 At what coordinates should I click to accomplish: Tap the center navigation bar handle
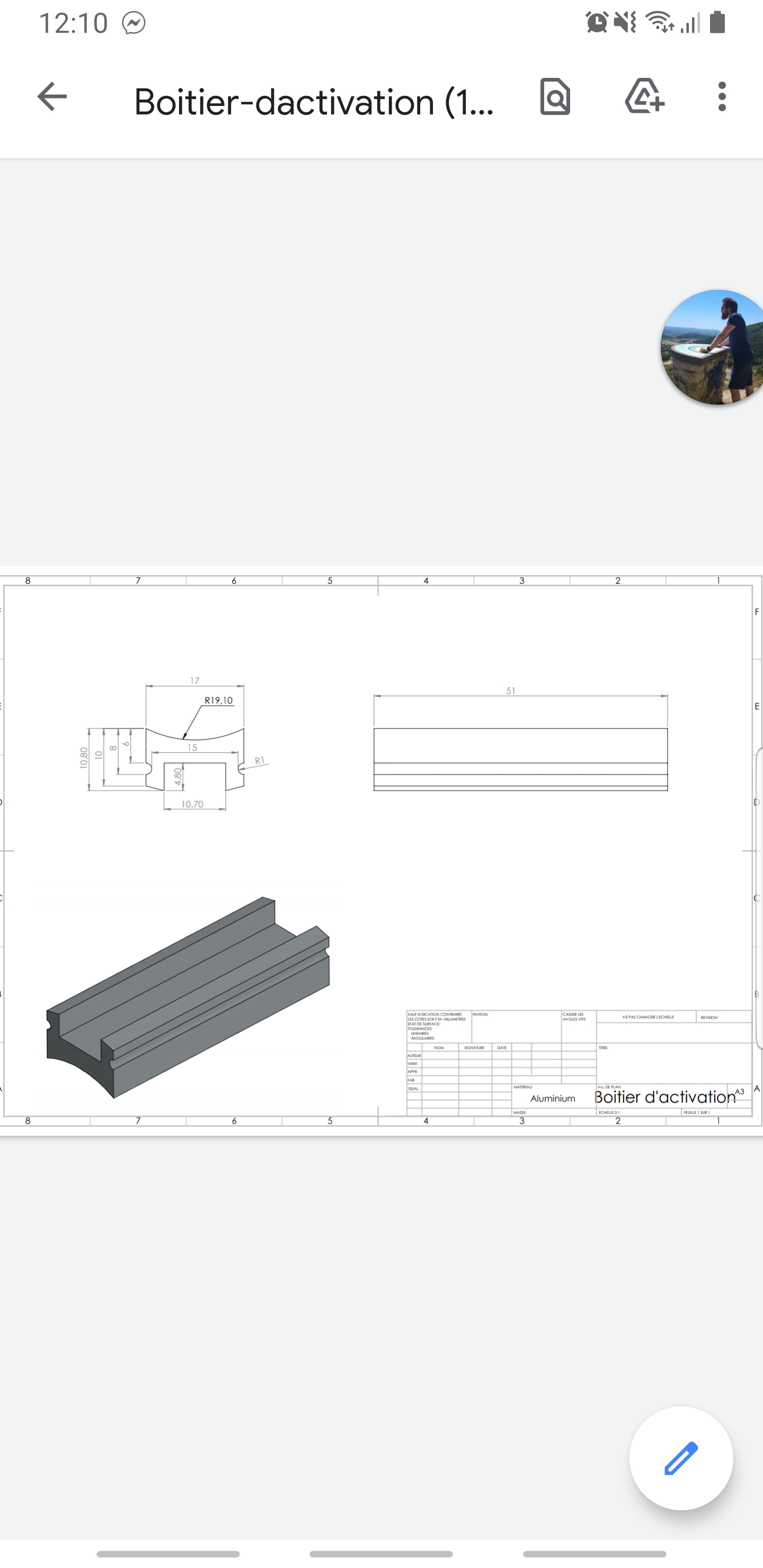click(x=381, y=1554)
